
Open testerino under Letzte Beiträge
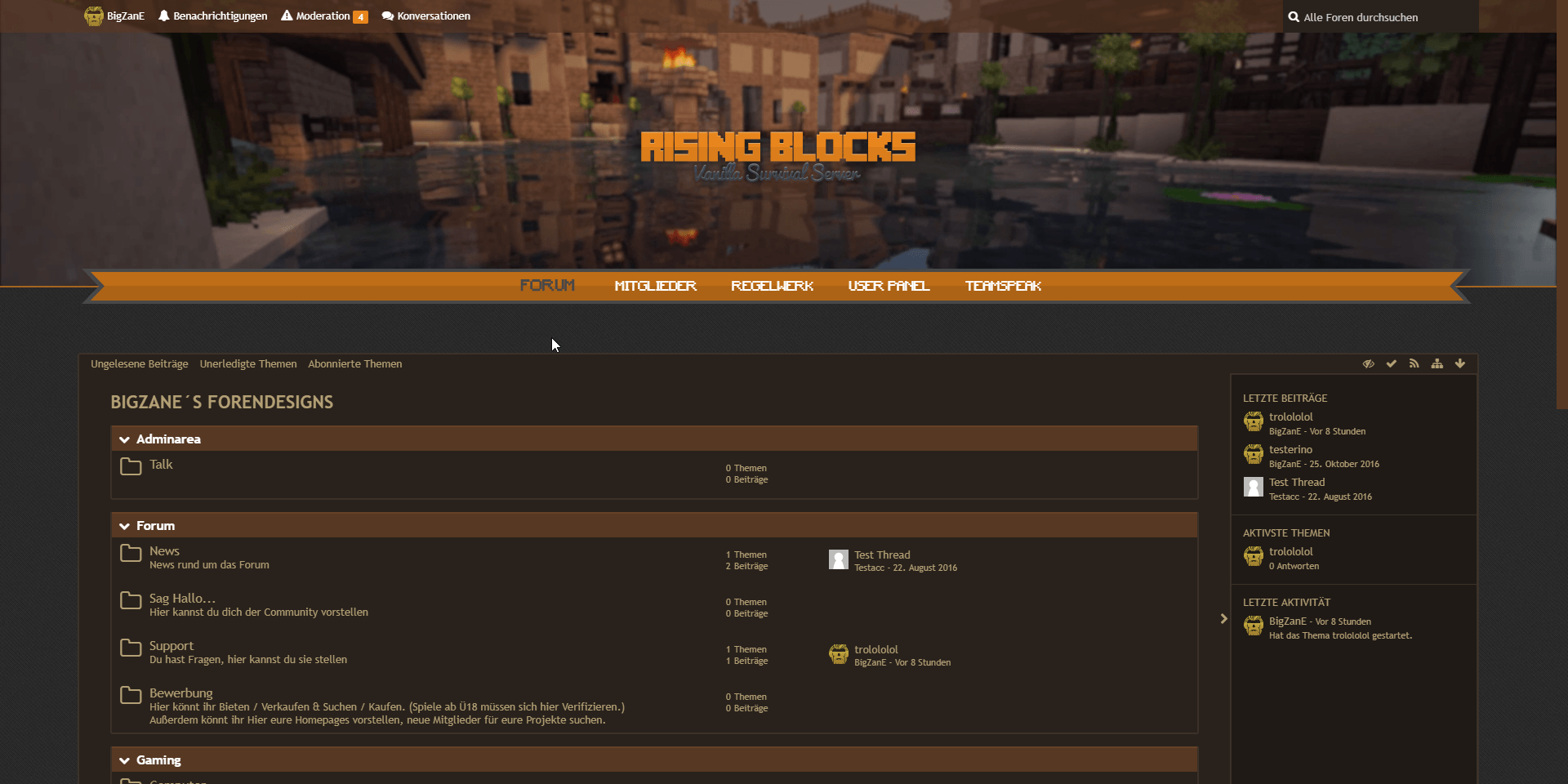click(x=1291, y=450)
